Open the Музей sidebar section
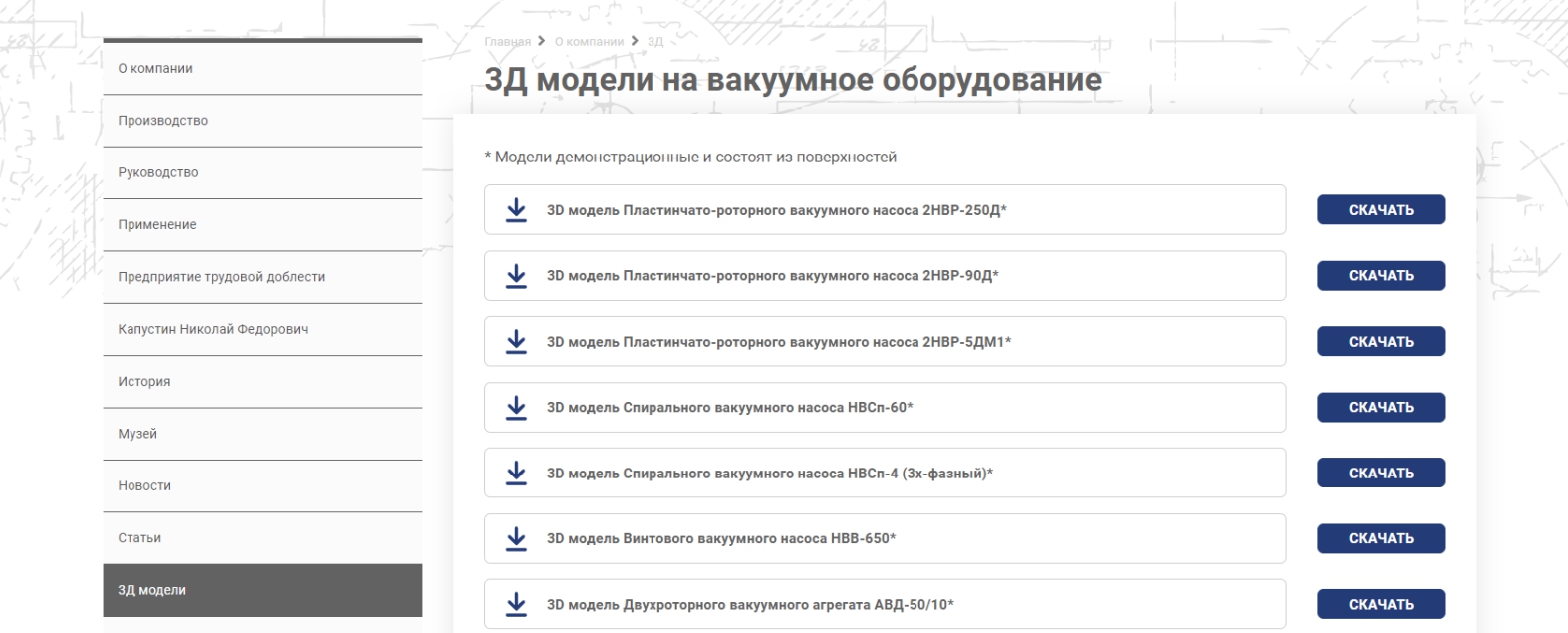1568x633 pixels. 137,434
